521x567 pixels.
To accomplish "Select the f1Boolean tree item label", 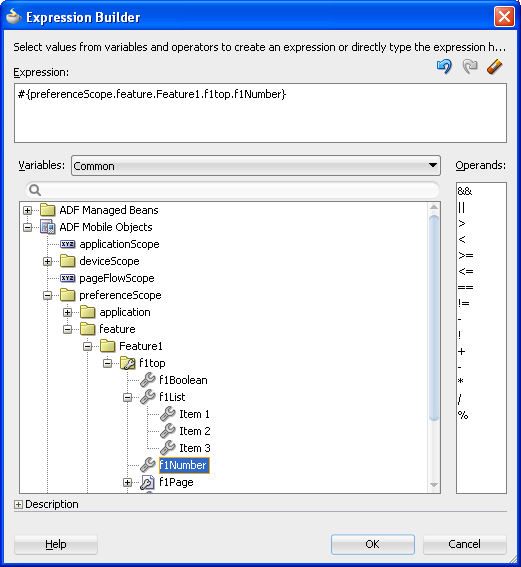I will coord(183,380).
